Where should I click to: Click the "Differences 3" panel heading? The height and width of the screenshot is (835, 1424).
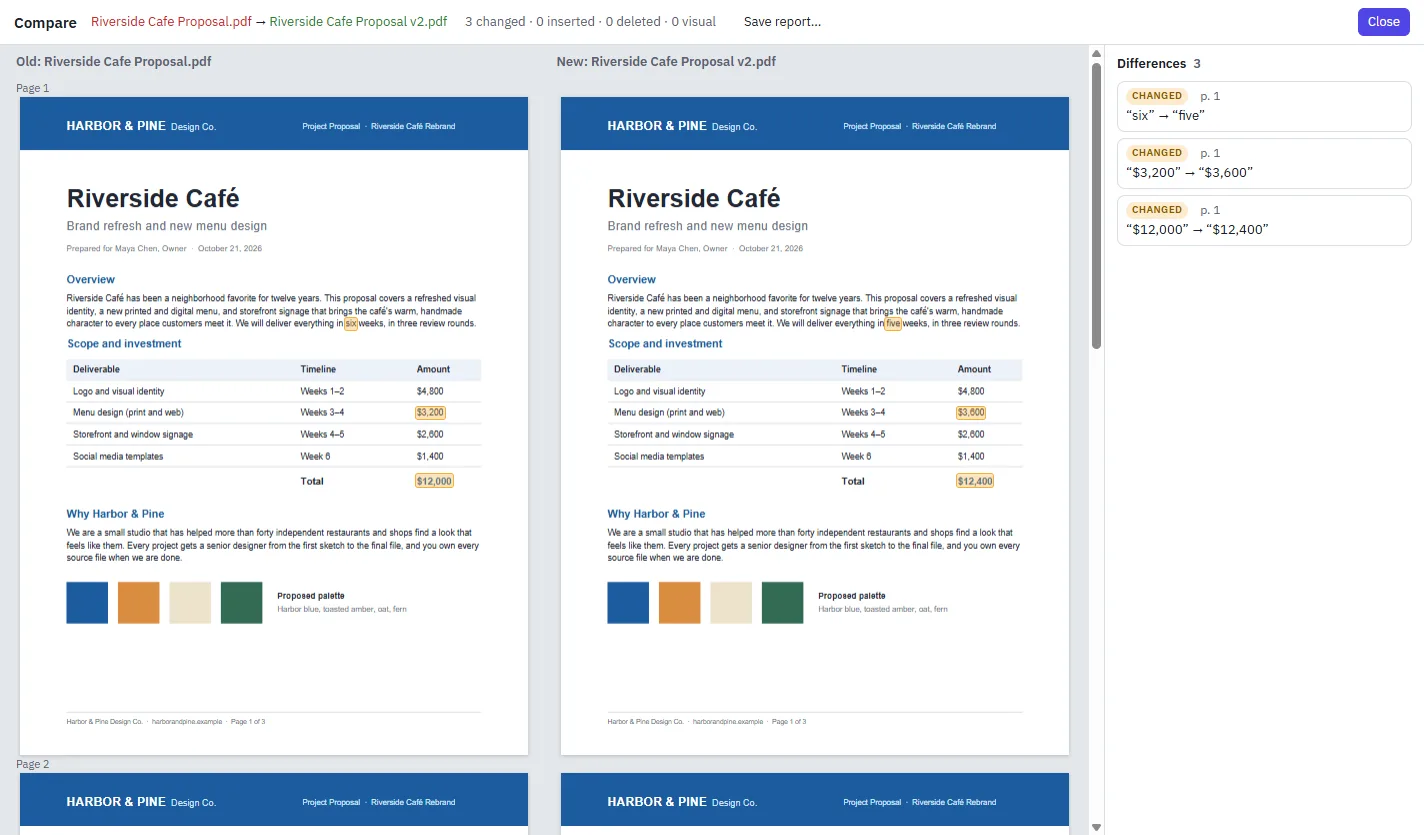(1159, 63)
